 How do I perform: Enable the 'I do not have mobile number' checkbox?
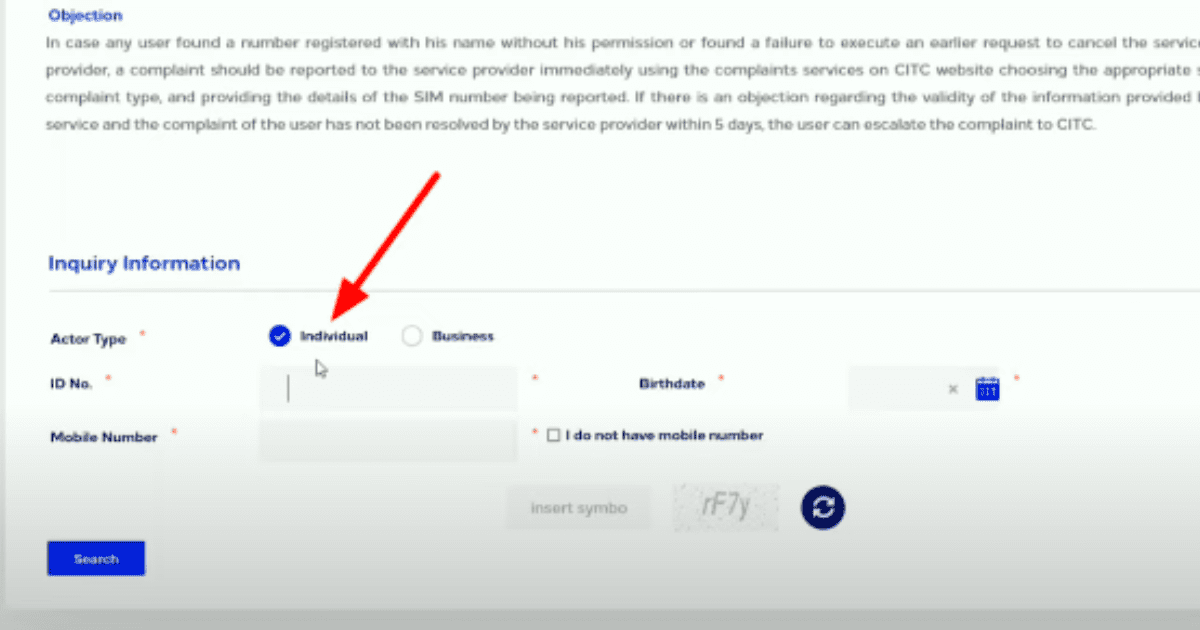554,435
